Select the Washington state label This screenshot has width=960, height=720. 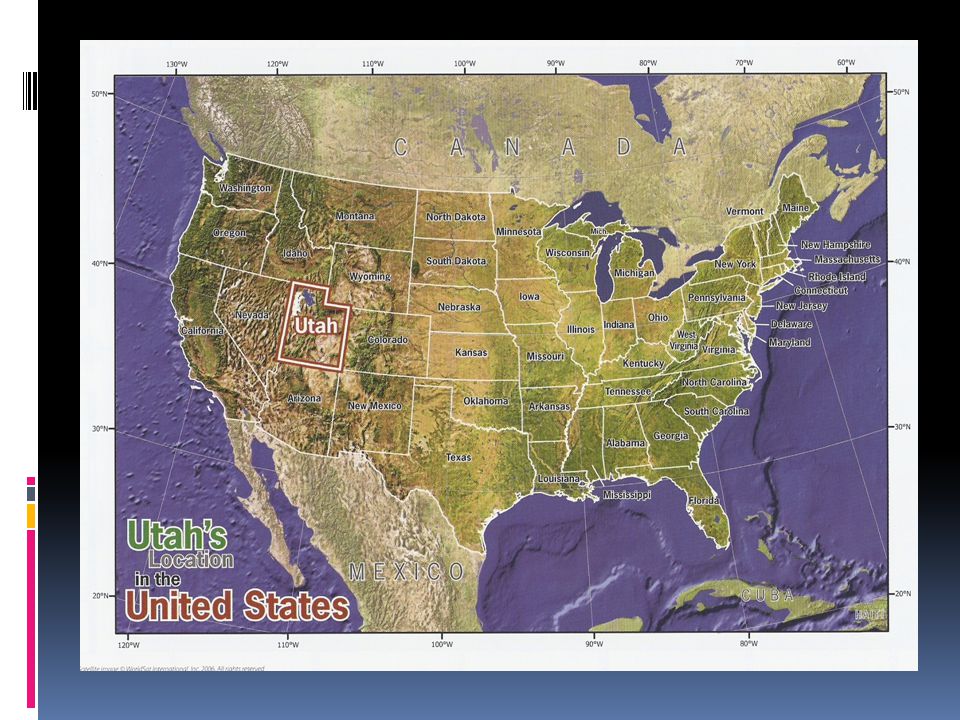[245, 187]
